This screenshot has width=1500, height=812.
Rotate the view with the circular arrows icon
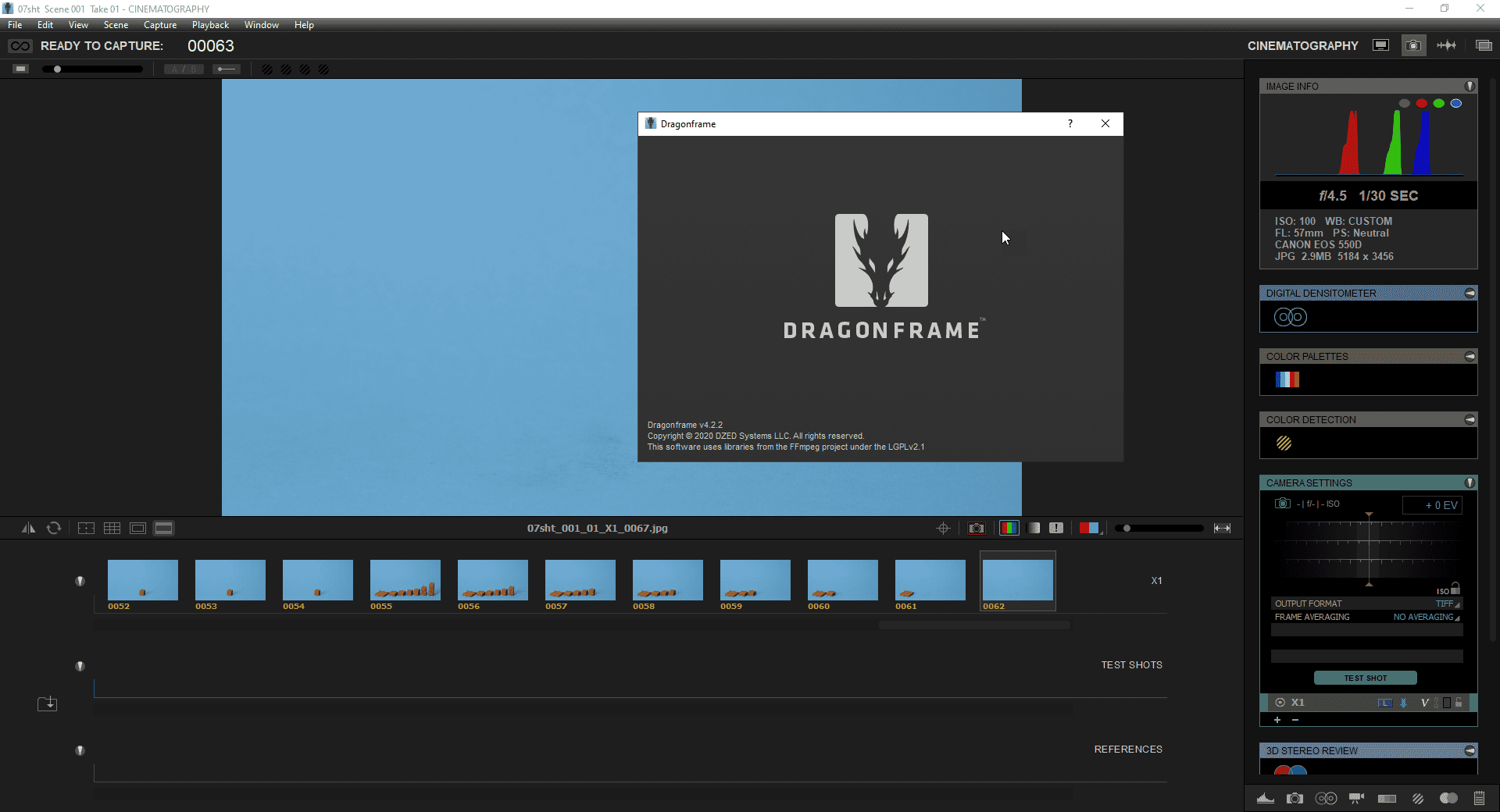[x=54, y=528]
